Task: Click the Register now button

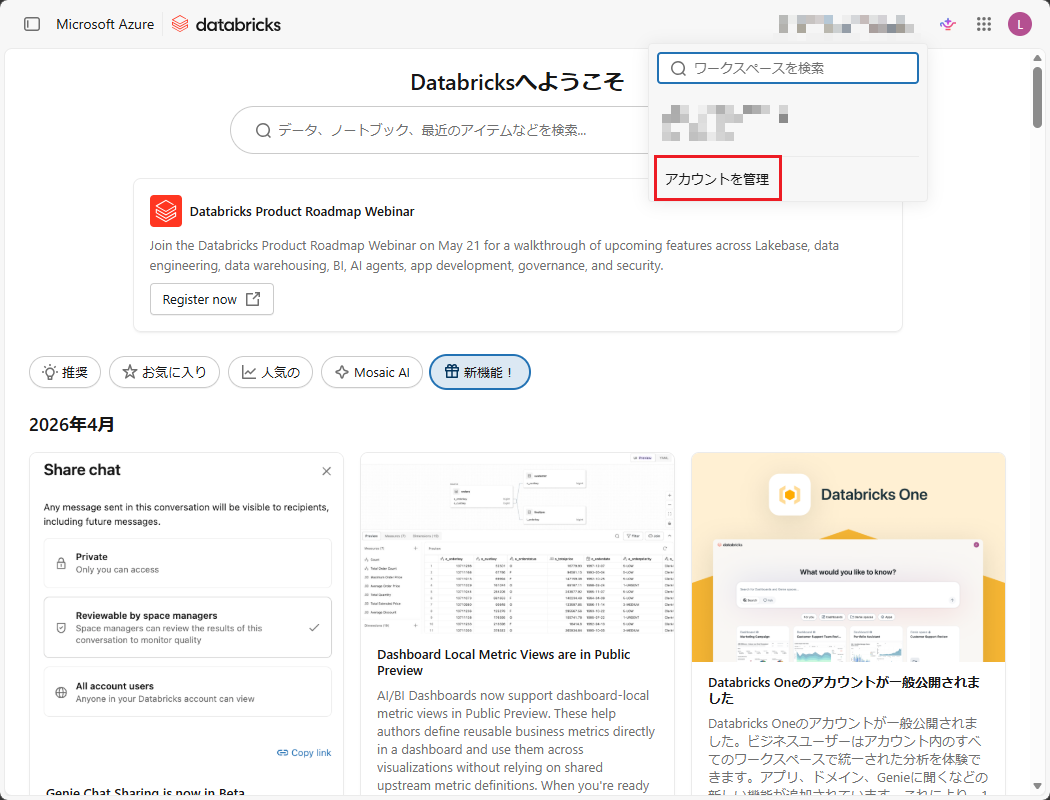Action: point(211,299)
